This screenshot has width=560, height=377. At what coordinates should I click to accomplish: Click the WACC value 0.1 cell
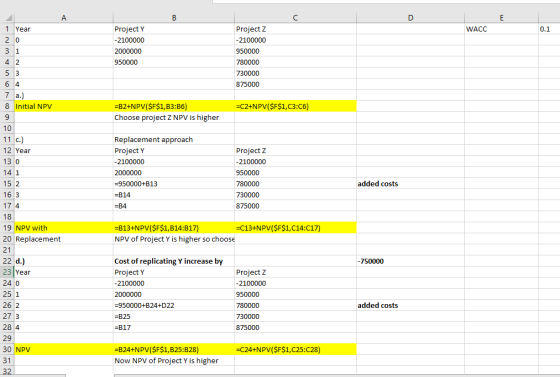click(x=549, y=29)
